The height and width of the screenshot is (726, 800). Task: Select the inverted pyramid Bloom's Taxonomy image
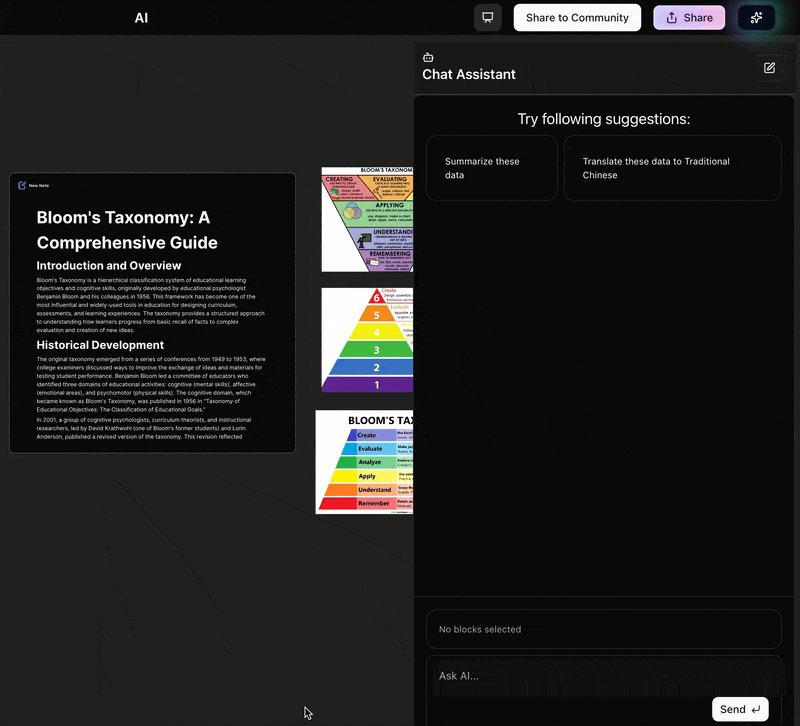point(367,219)
